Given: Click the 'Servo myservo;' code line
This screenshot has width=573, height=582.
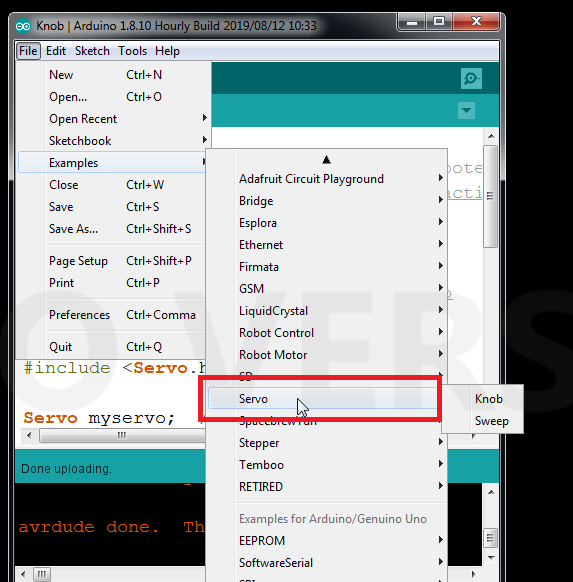Looking at the screenshot, I should (99, 418).
